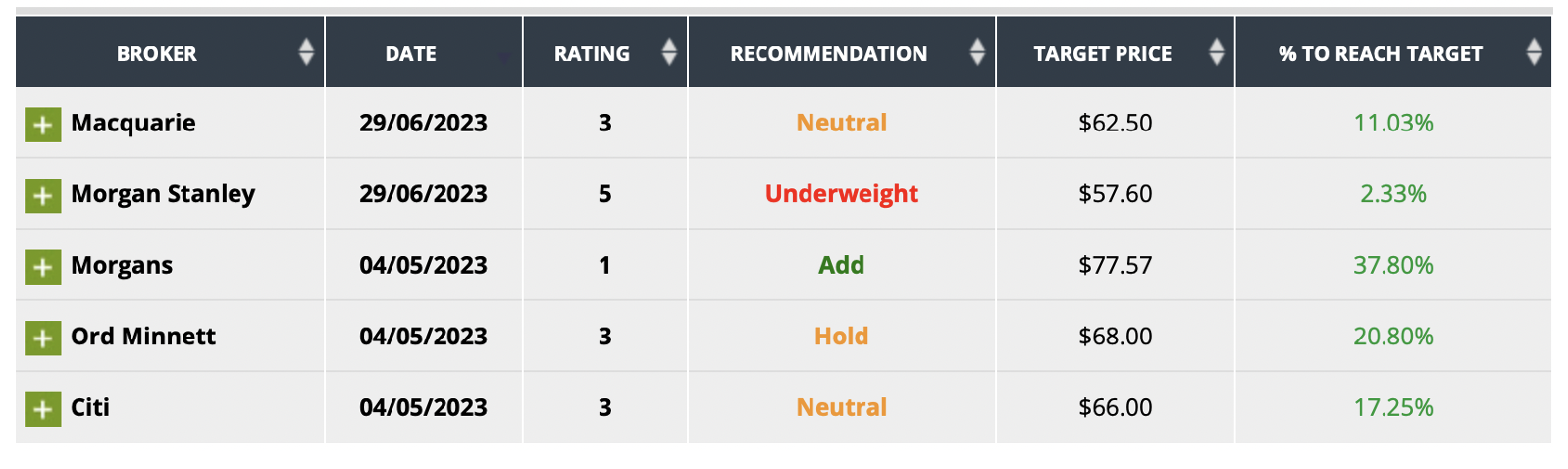Viewport: 1568px width, 469px height.
Task: Click the Date column header
Action: pos(410,54)
